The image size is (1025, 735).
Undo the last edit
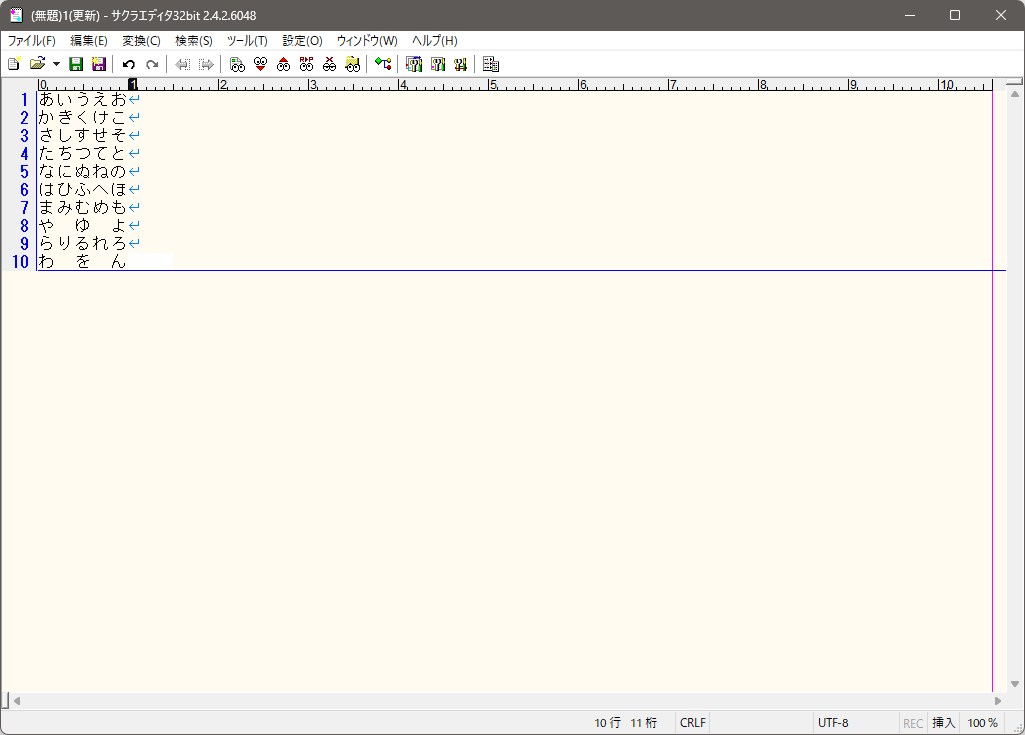[x=128, y=64]
